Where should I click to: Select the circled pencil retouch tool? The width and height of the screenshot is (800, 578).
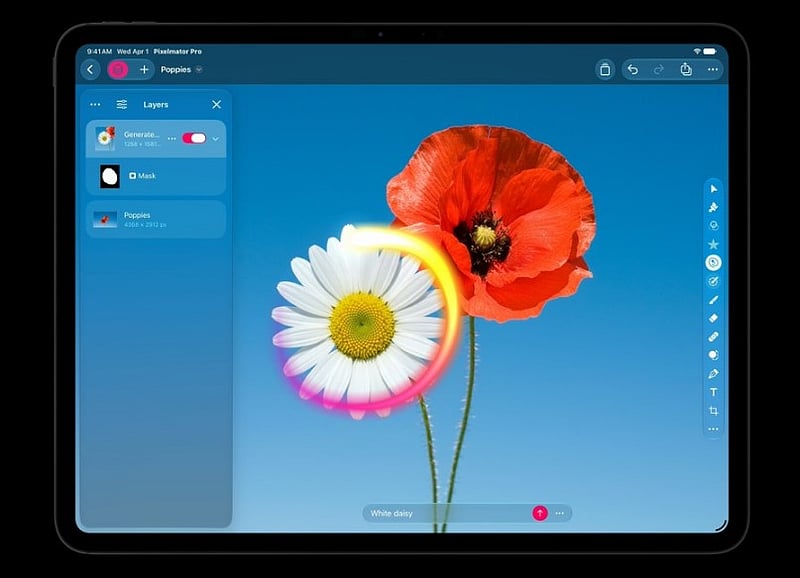(713, 281)
